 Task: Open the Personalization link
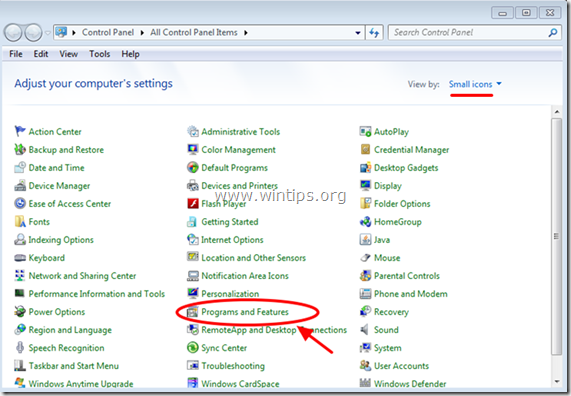(230, 294)
